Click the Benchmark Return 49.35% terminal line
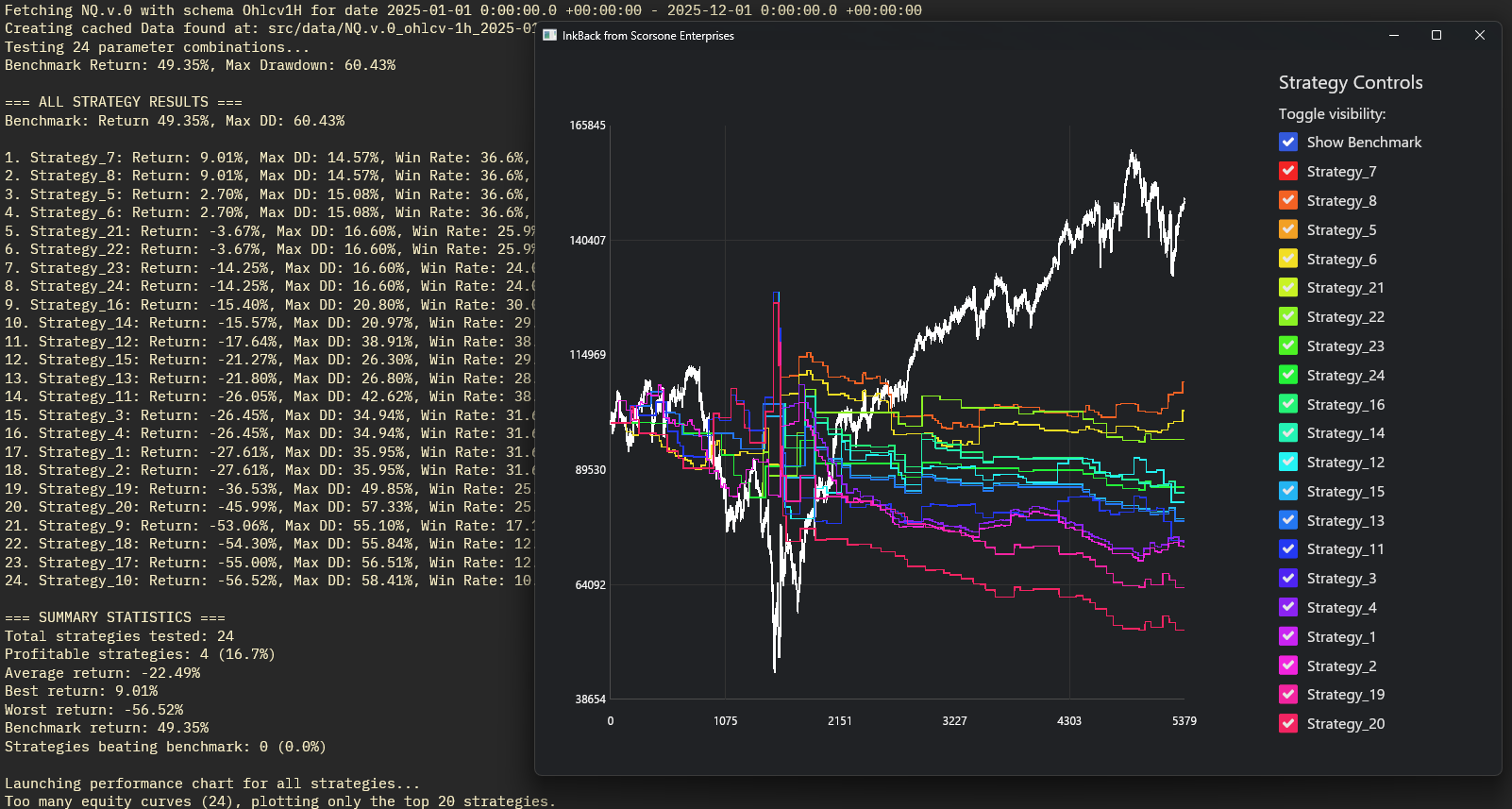The width and height of the screenshot is (1512, 809). (200, 65)
